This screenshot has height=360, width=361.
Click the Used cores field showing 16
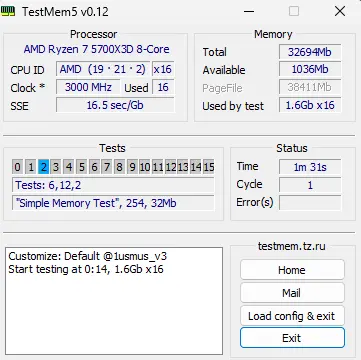click(x=163, y=87)
